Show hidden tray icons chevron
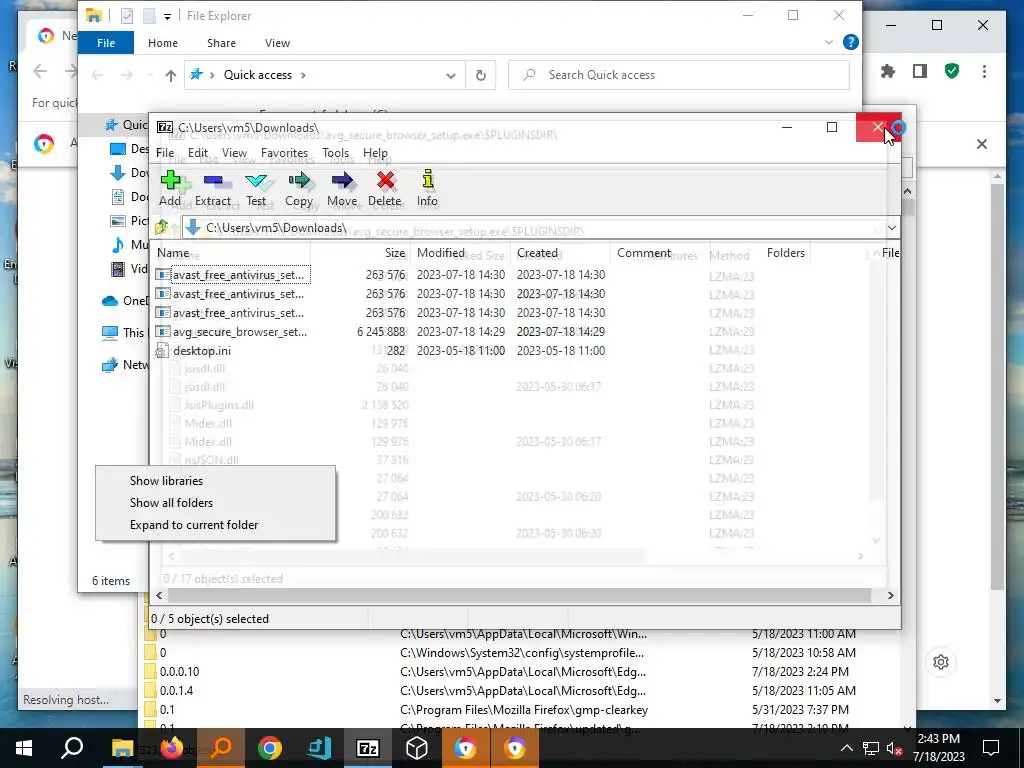The width and height of the screenshot is (1024, 768). click(x=846, y=748)
